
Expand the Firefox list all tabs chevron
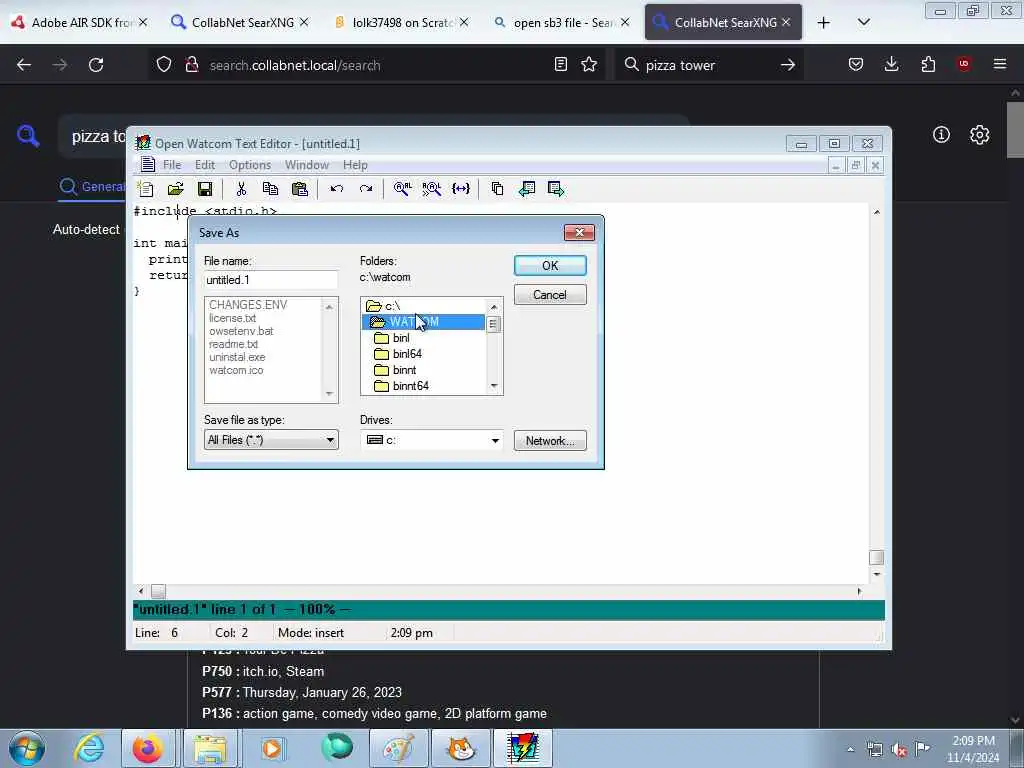863,22
